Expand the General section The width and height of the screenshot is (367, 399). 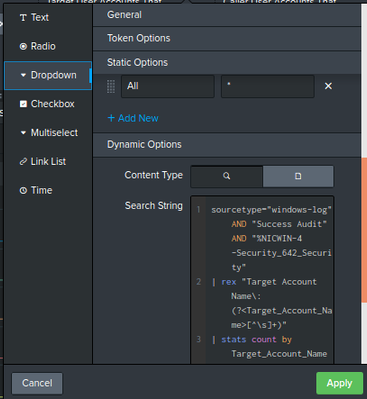(227, 15)
